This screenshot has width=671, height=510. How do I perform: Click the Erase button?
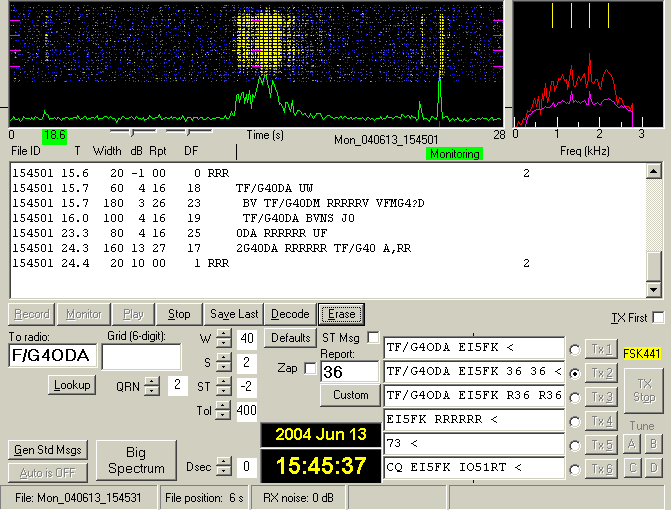(341, 314)
